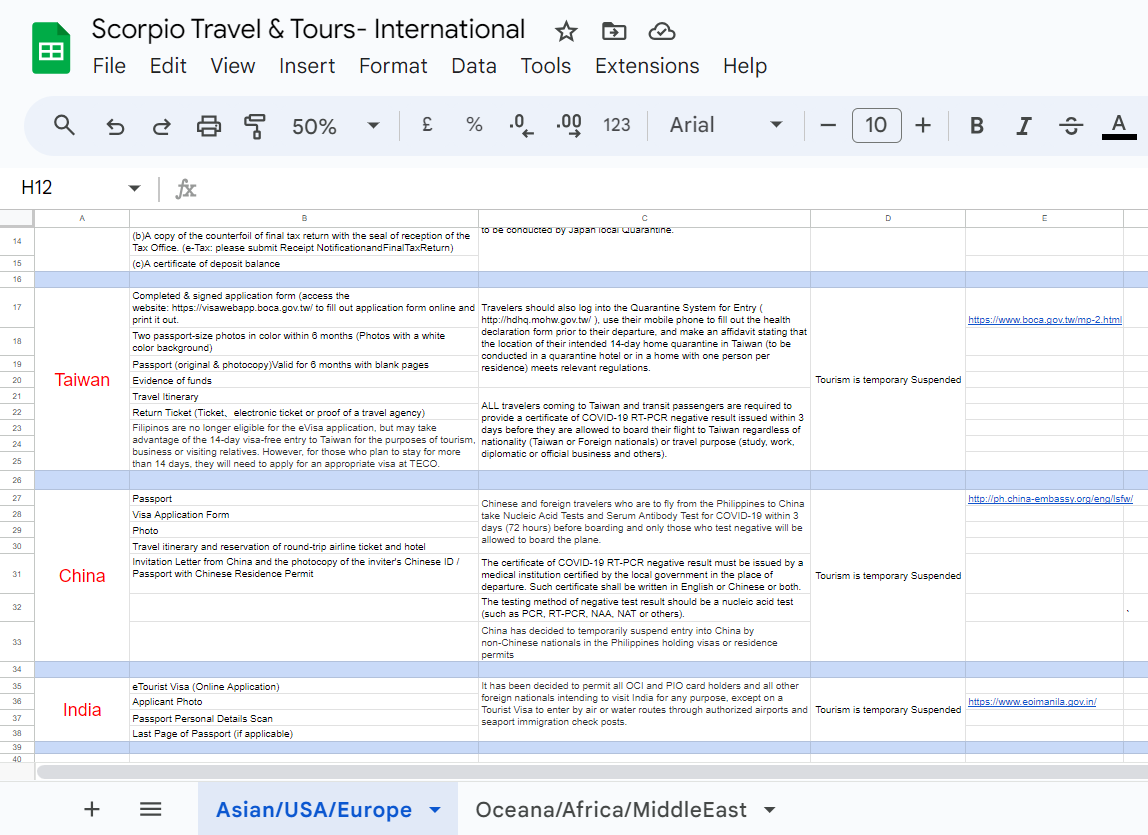Select row 31 header
The image size is (1148, 835).
pos(17,574)
